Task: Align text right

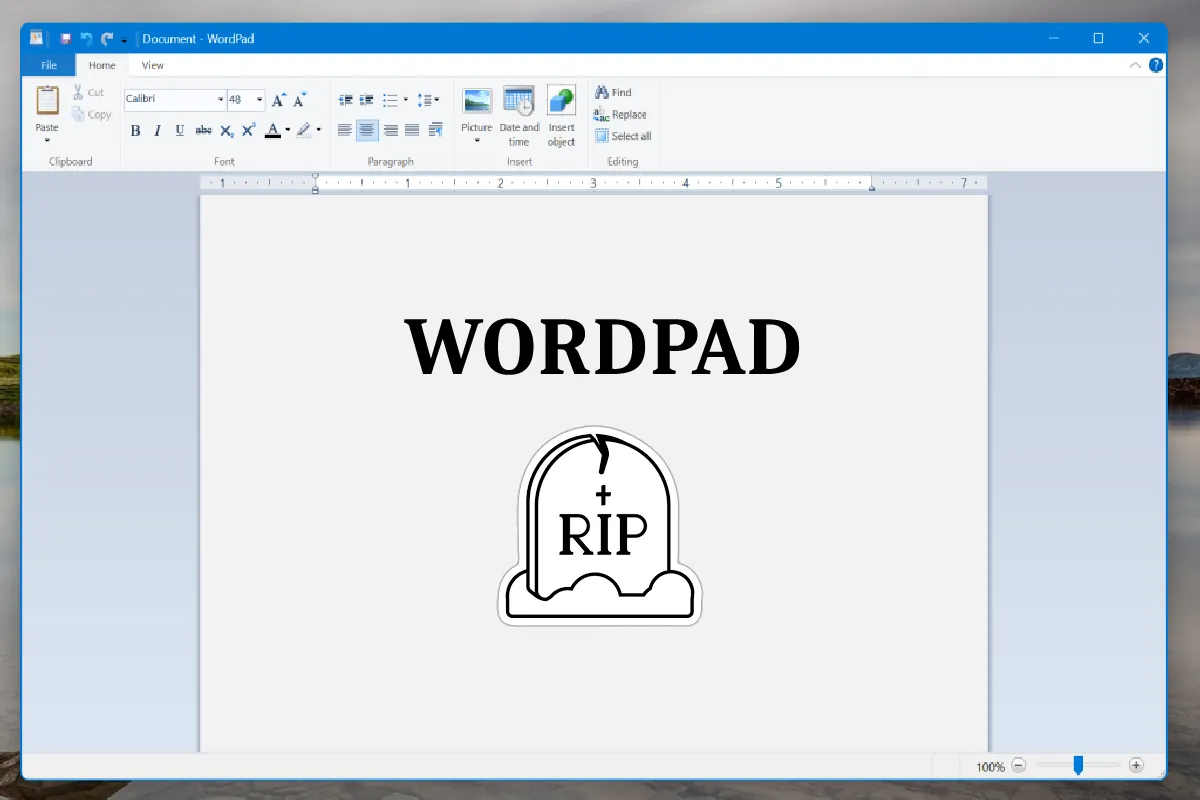Action: (390, 130)
